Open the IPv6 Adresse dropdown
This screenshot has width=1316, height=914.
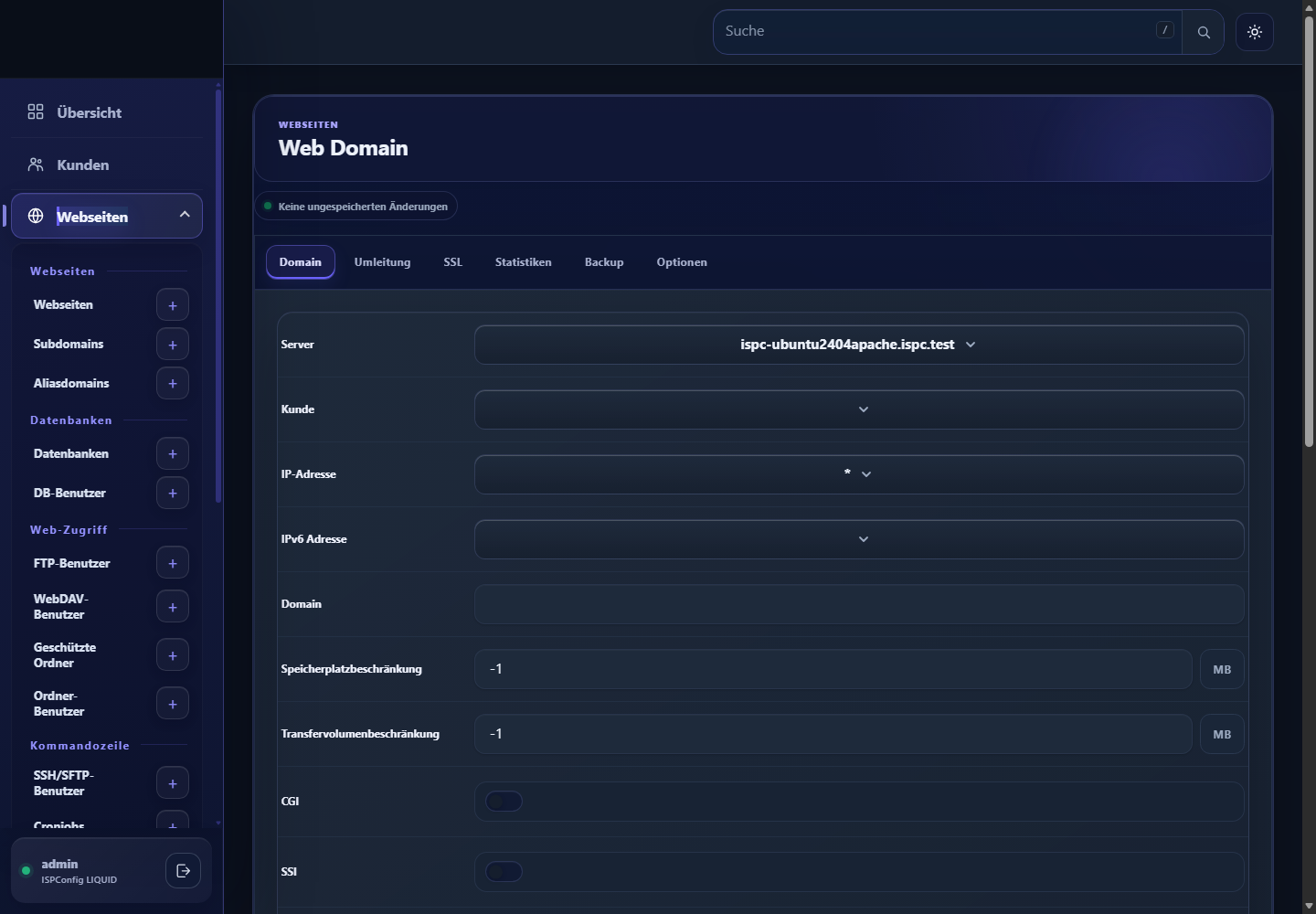tap(859, 539)
